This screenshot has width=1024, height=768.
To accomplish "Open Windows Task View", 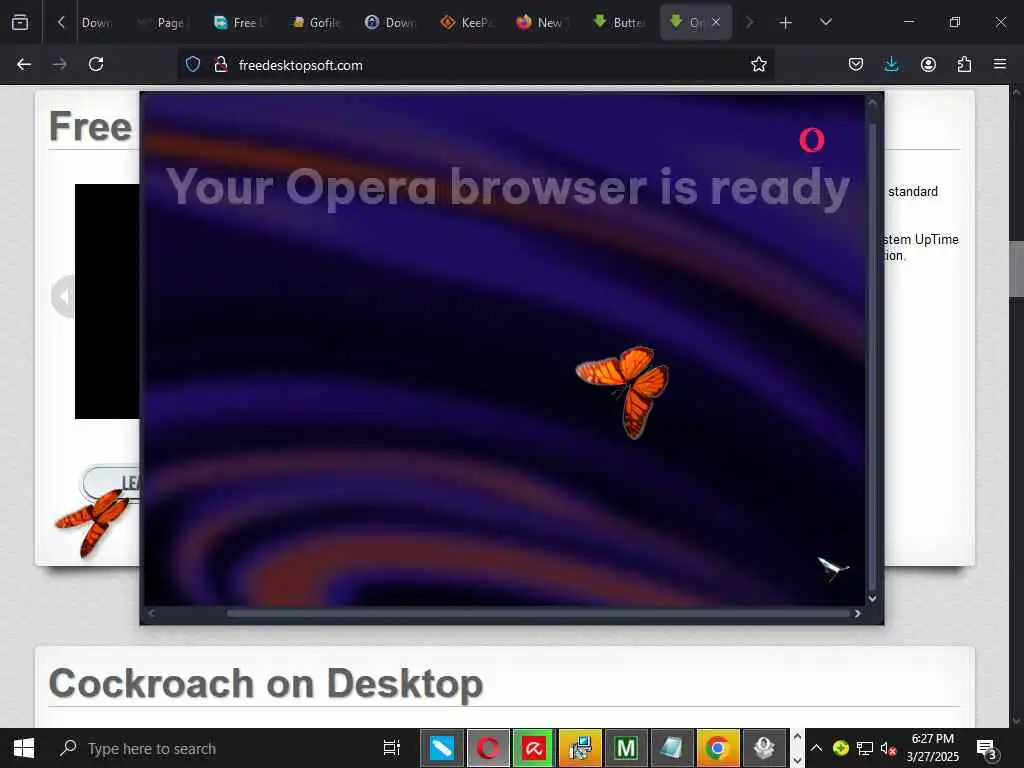I will (x=392, y=748).
